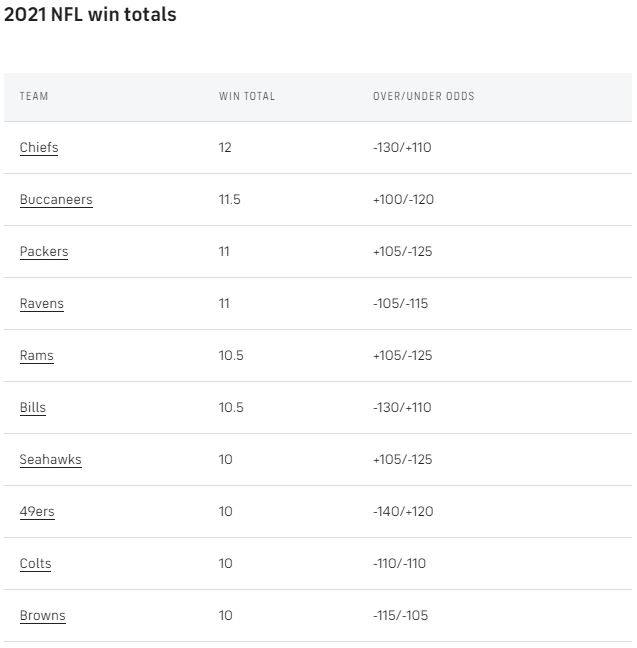Click the Buccaneers win total 11.5

click(230, 200)
